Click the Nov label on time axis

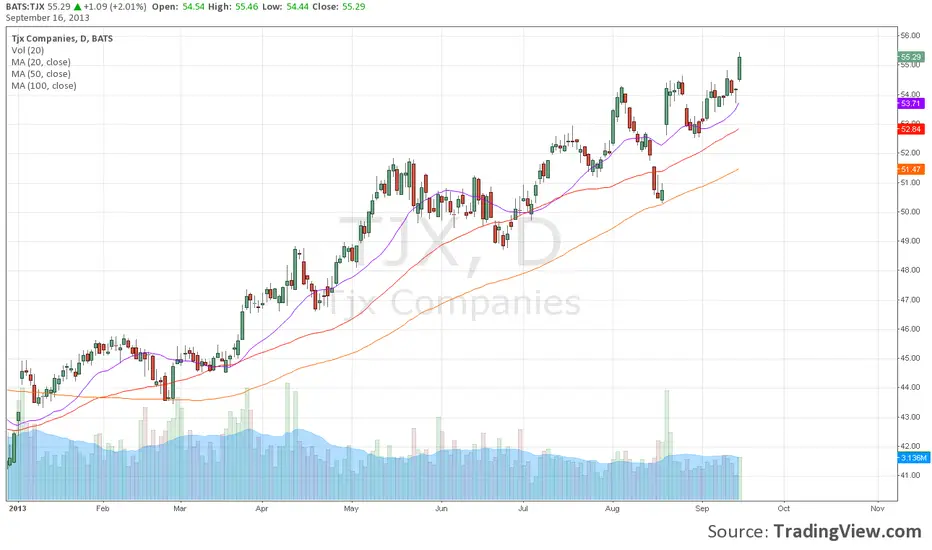click(878, 509)
